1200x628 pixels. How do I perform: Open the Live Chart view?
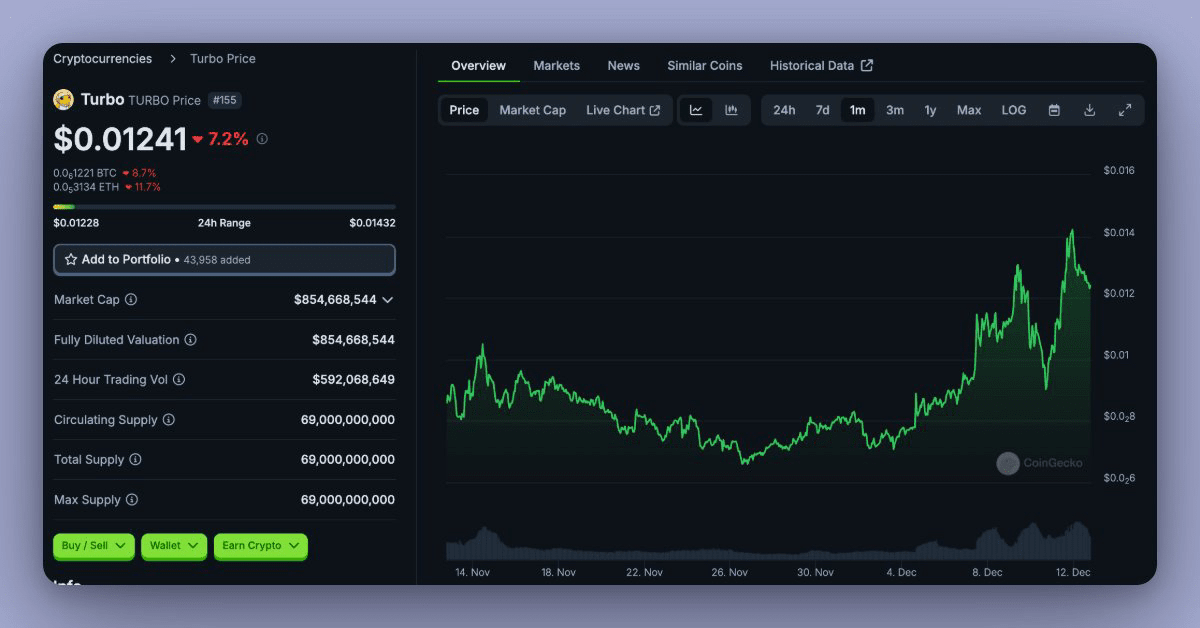623,110
